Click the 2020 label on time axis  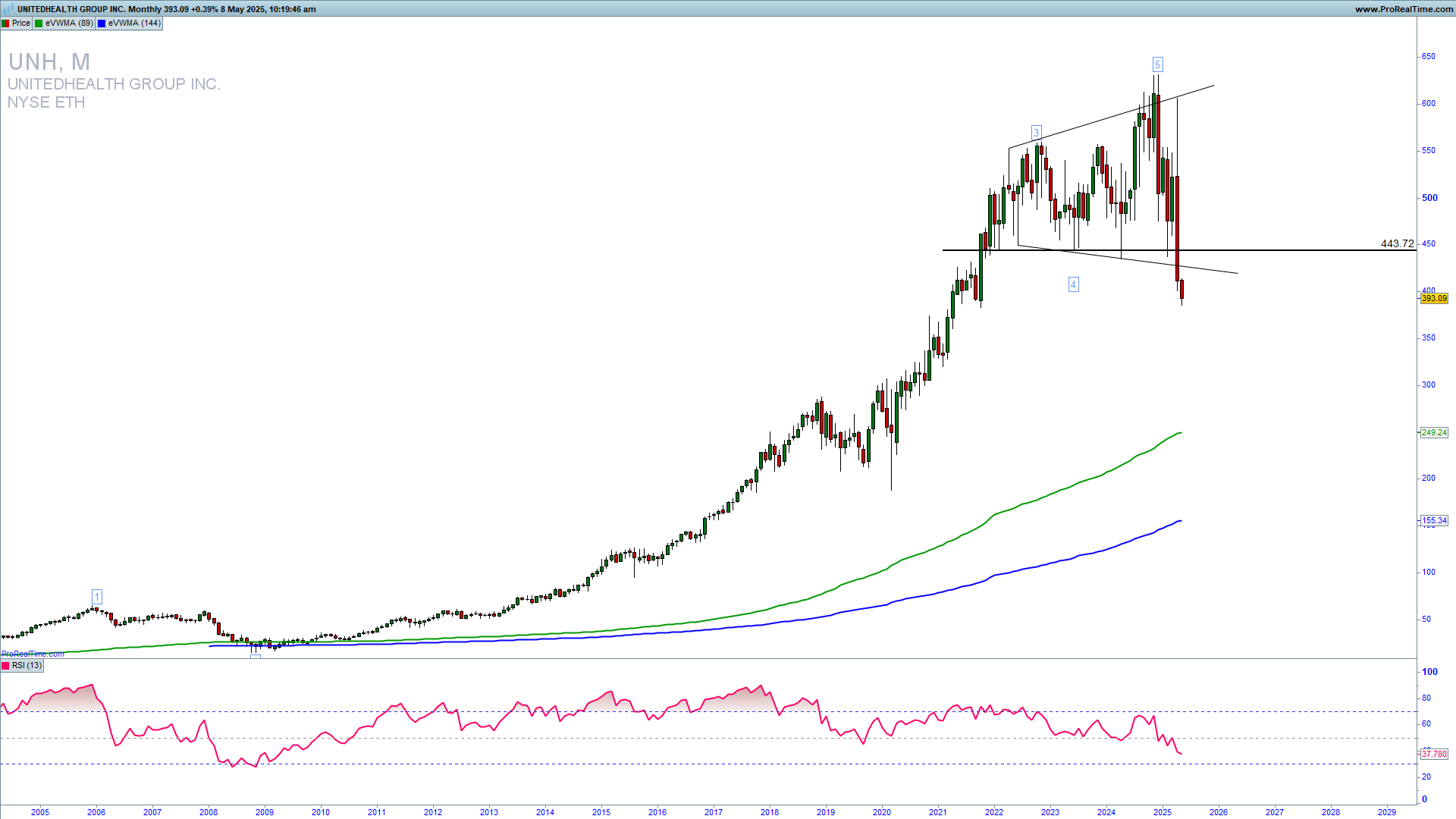882,812
